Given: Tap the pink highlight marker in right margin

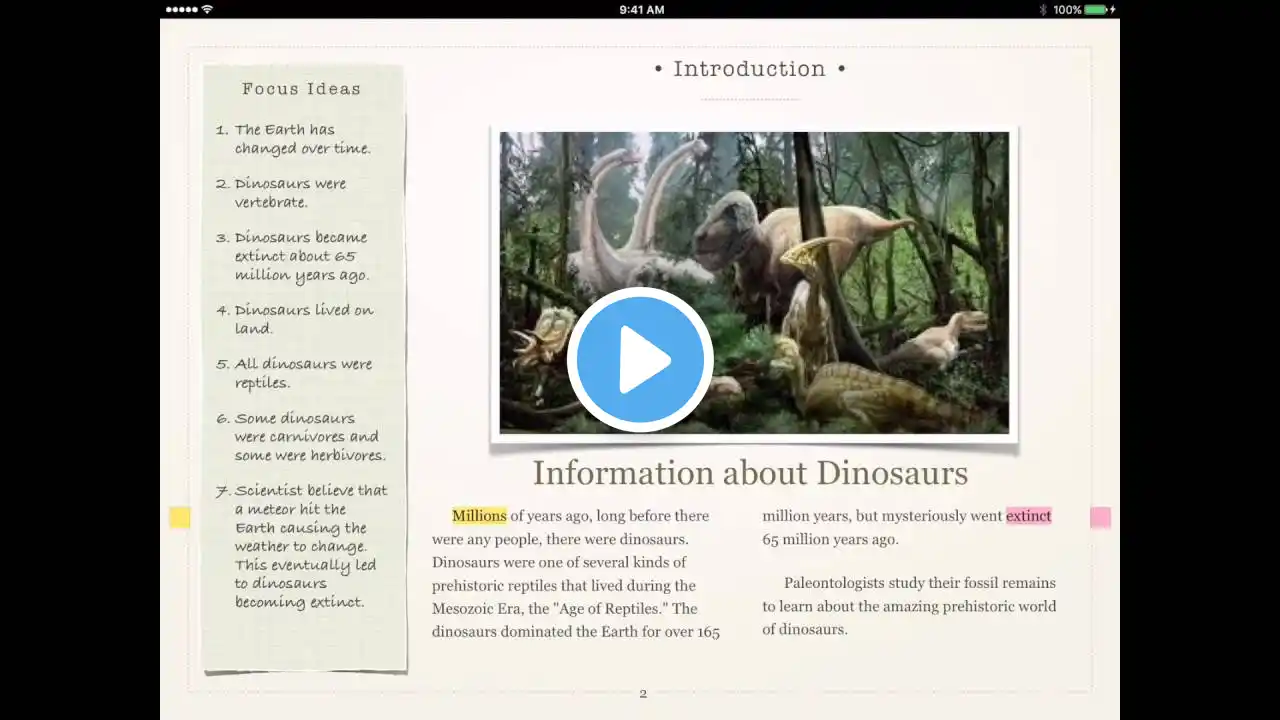Looking at the screenshot, I should (x=1100, y=517).
